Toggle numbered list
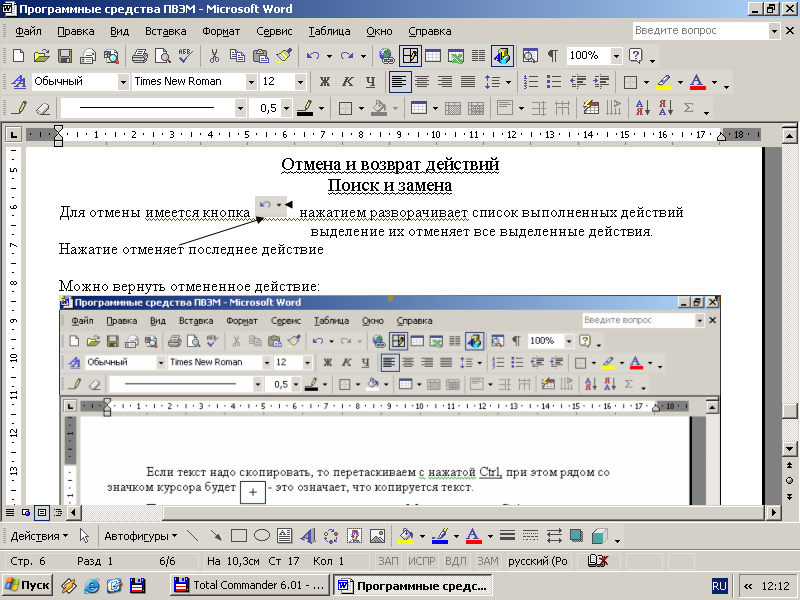The image size is (800, 600). pos(531,82)
